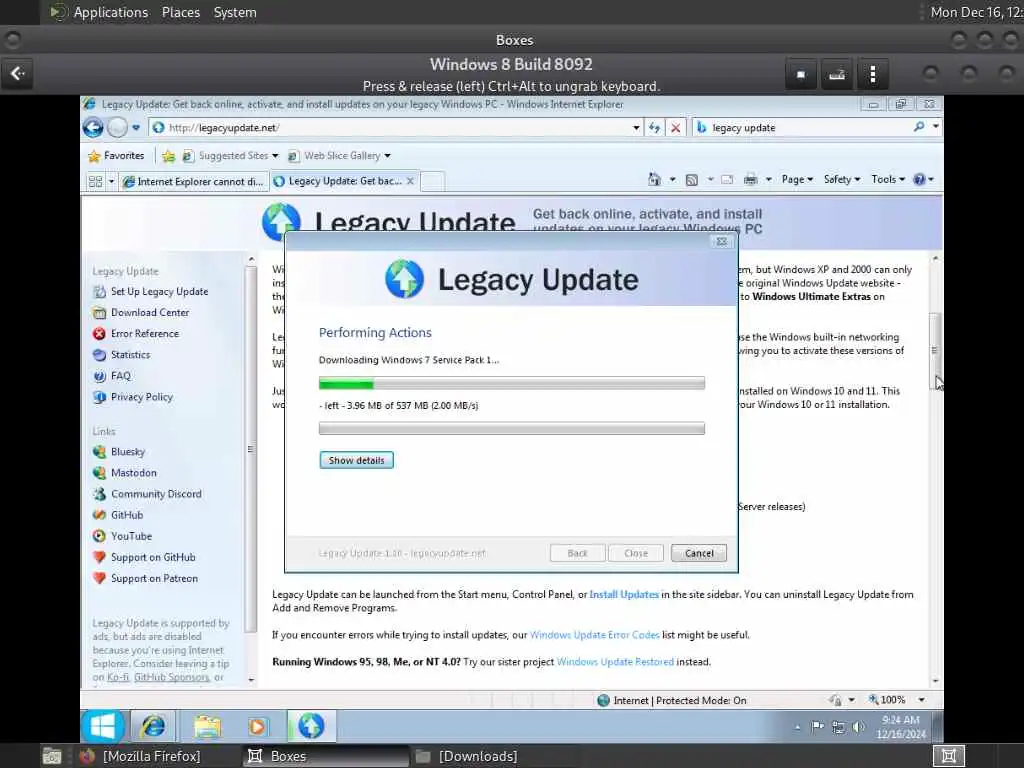Open Statistics sidebar link
The width and height of the screenshot is (1024, 768).
coord(130,355)
